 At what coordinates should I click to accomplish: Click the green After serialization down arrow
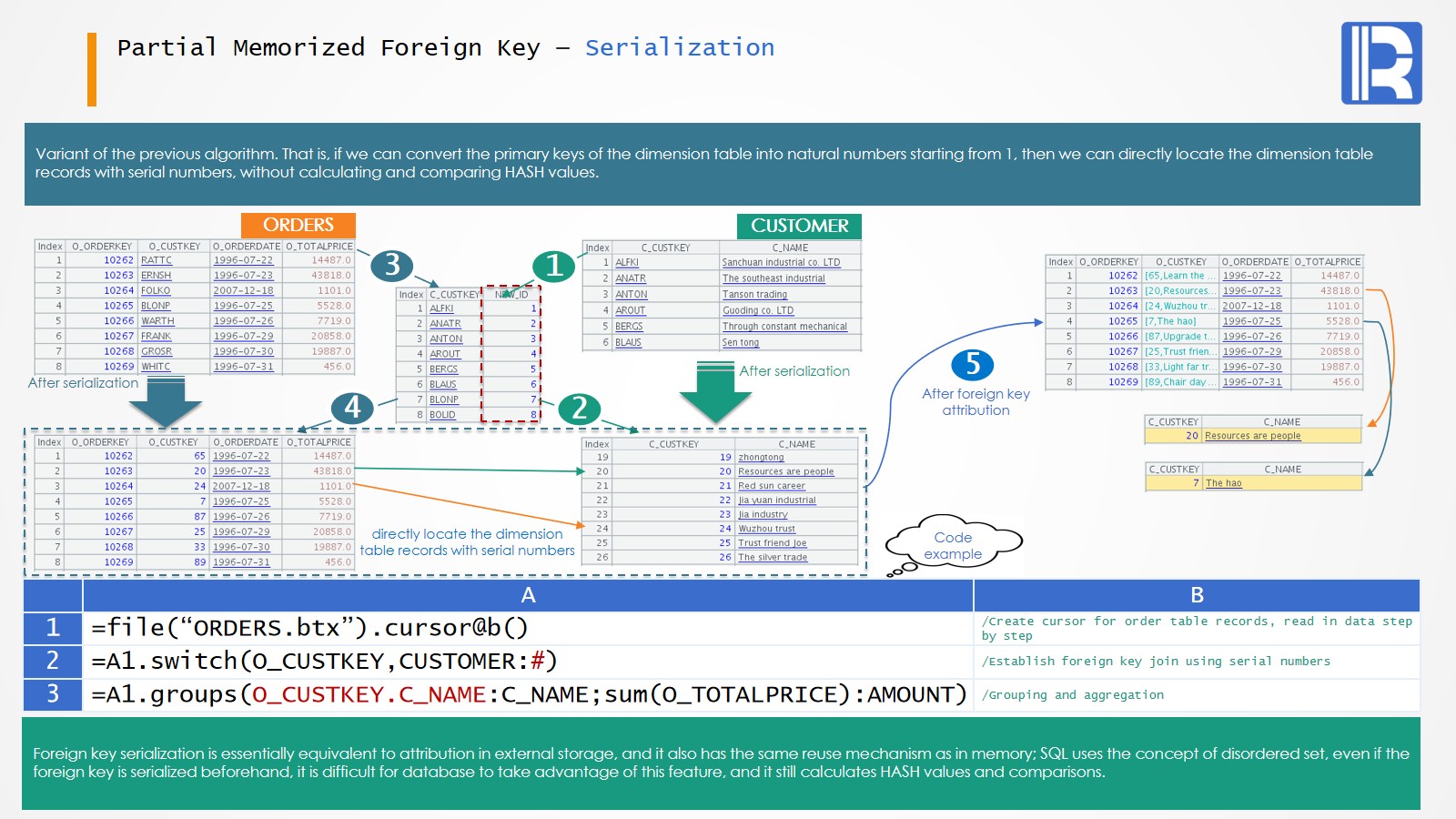pos(715,390)
